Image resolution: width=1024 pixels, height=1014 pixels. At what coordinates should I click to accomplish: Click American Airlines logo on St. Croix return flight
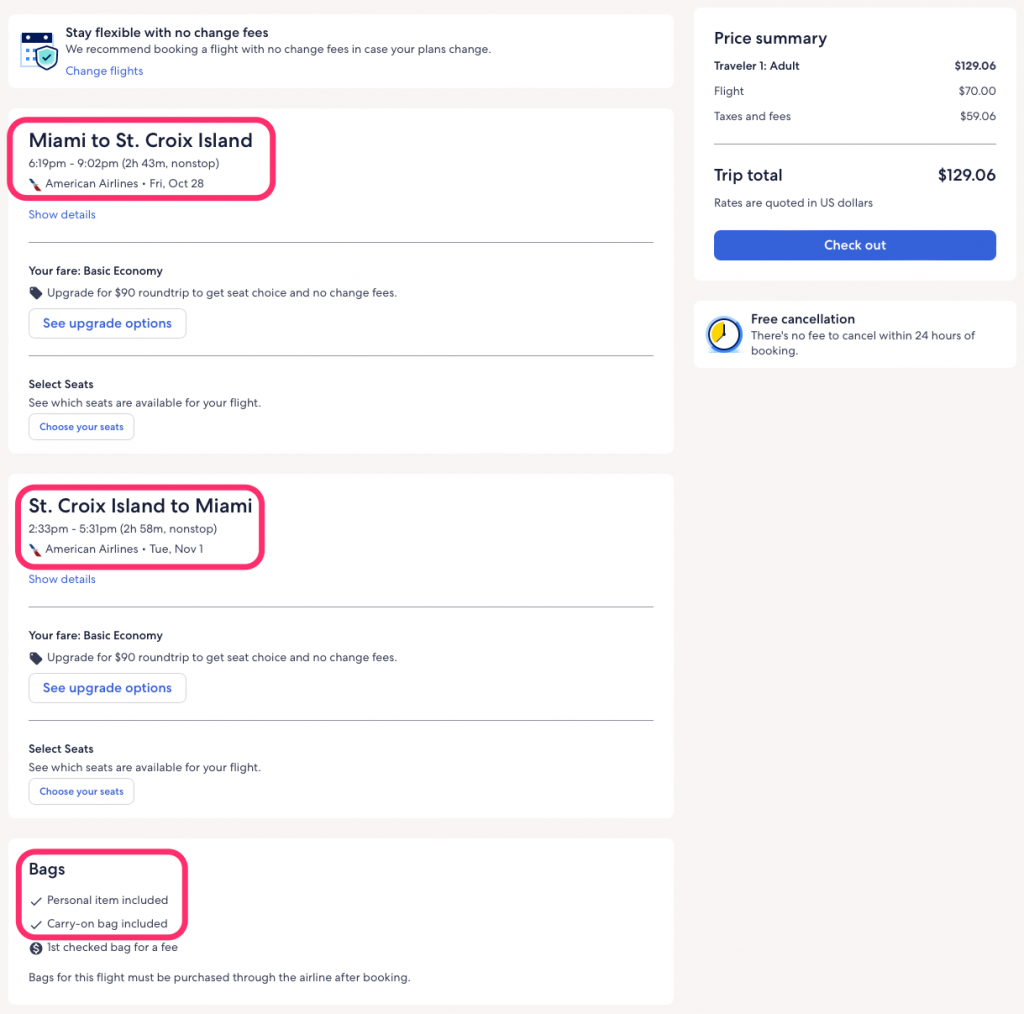click(35, 550)
